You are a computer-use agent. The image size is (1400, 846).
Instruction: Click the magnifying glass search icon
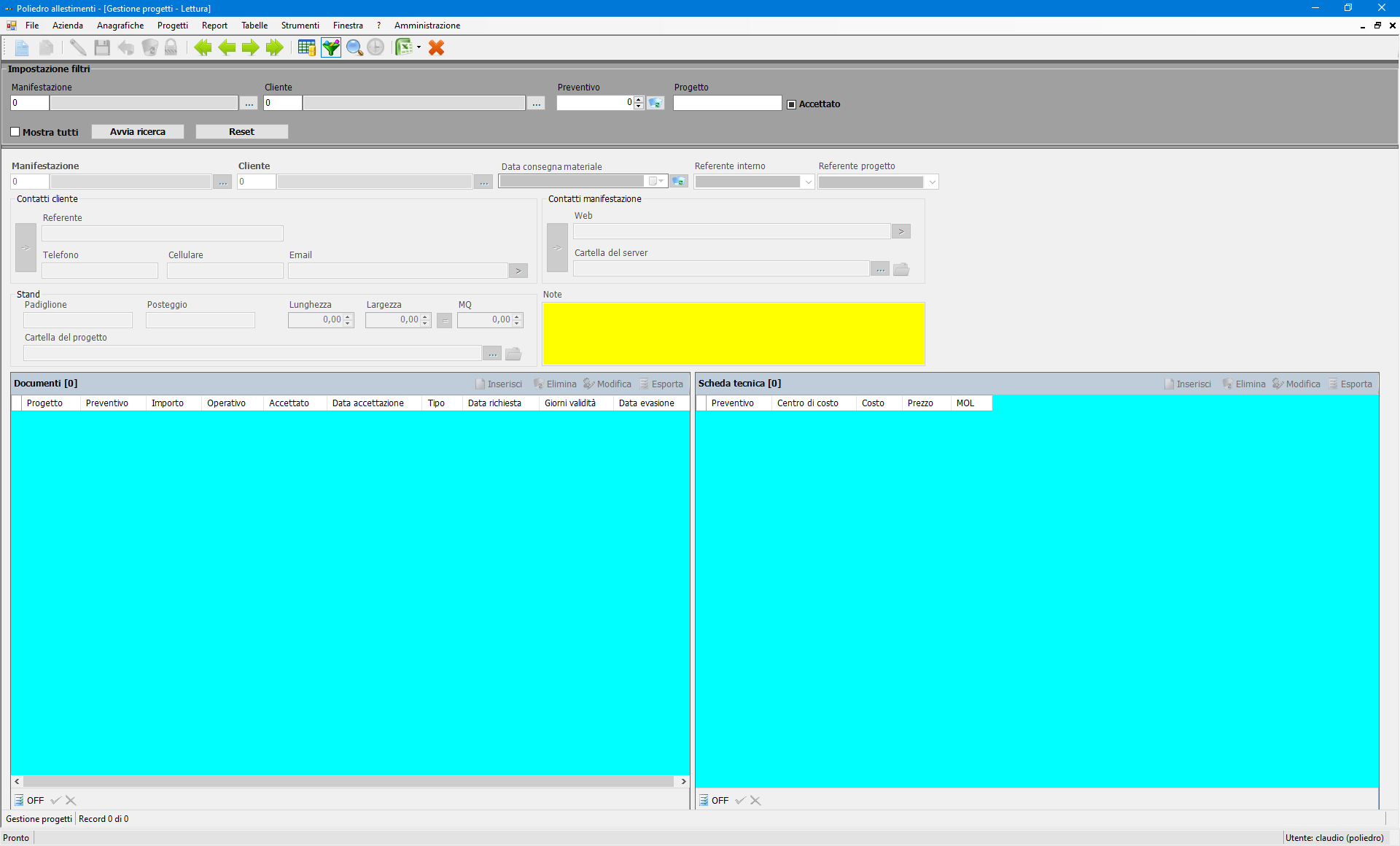(354, 47)
